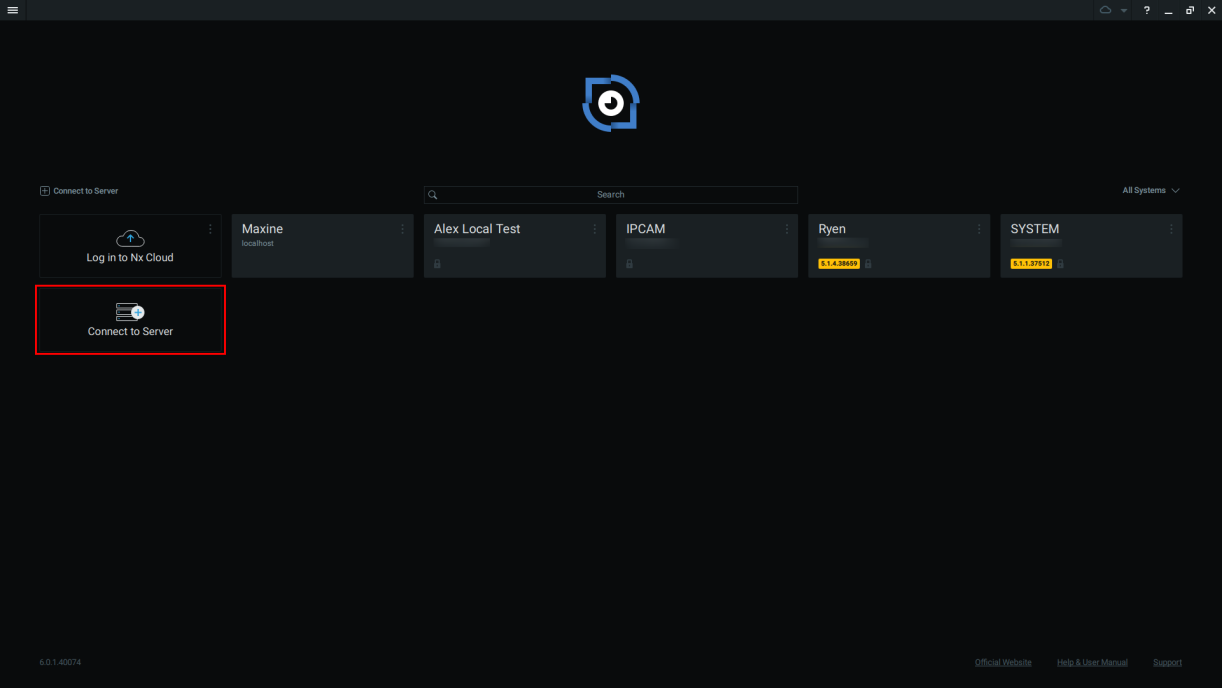Open the three-dot menu on Log in to Nx Cloud tile

210,229
